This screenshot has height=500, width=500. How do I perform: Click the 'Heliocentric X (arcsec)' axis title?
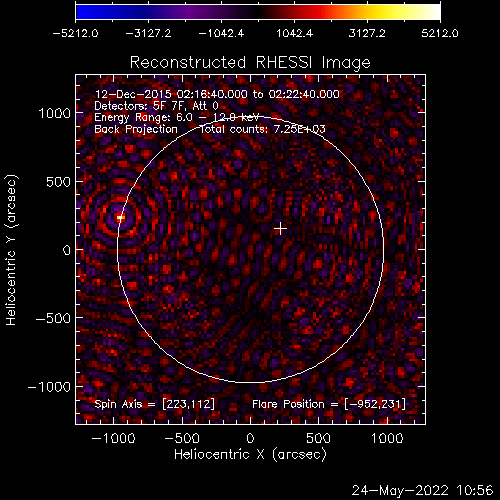(250, 454)
